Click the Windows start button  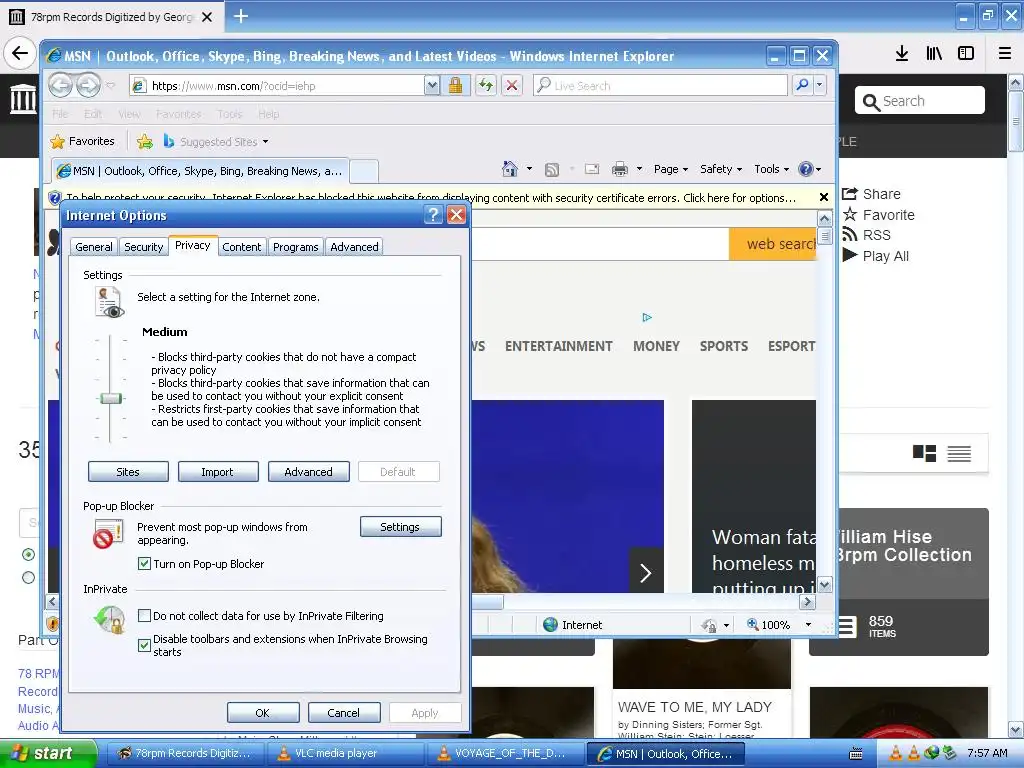[x=48, y=754]
